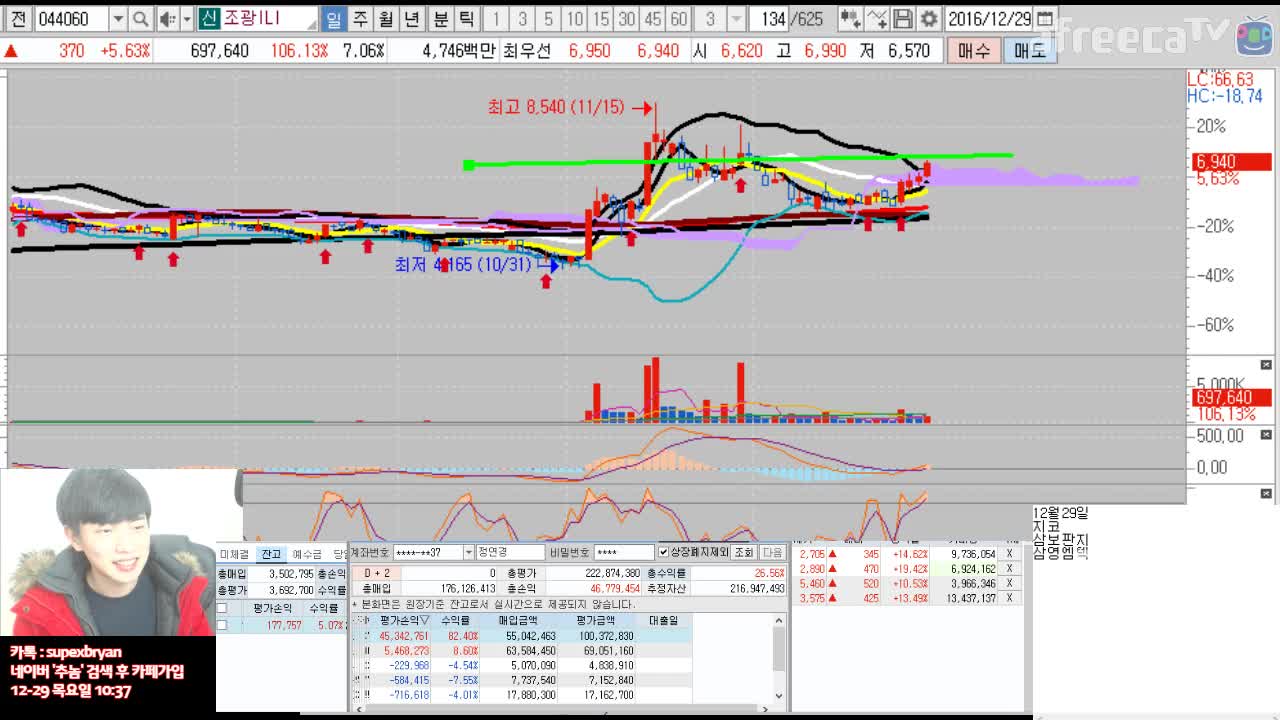Close the volume panel with X icon
The width and height of the screenshot is (1280, 720).
(1266, 365)
